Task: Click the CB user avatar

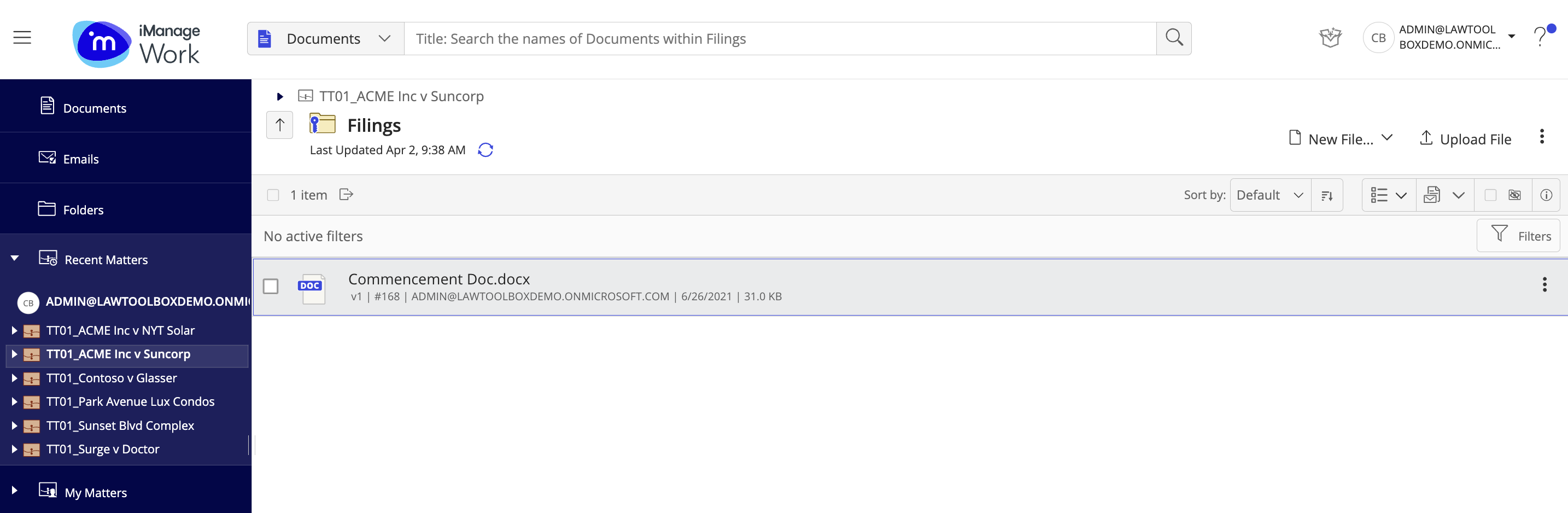Action: pyautogui.click(x=1378, y=38)
